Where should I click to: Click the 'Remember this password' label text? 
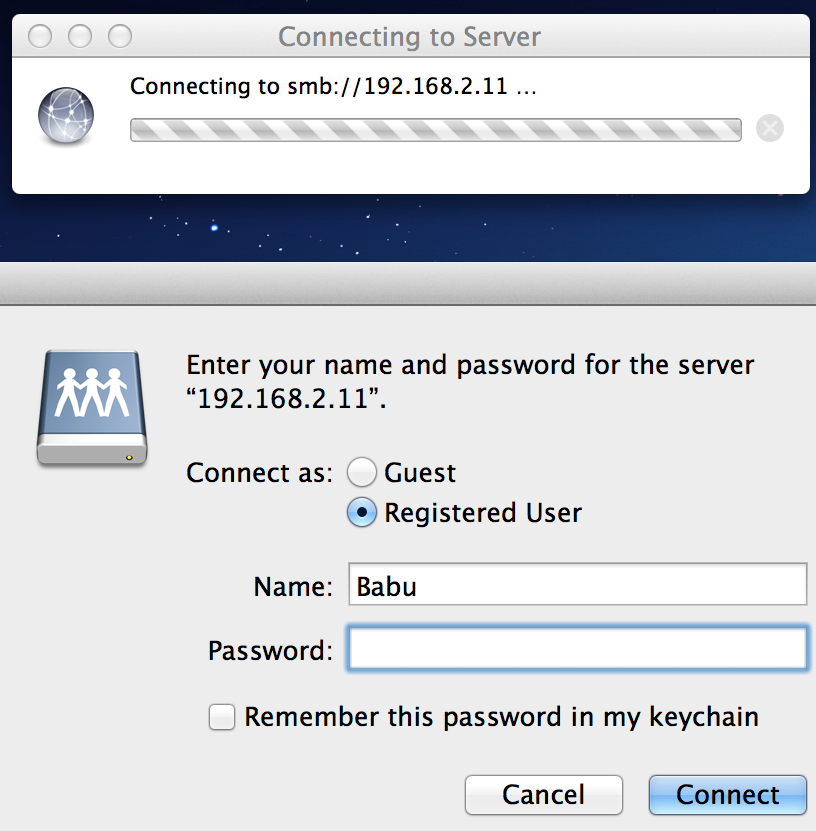click(501, 718)
